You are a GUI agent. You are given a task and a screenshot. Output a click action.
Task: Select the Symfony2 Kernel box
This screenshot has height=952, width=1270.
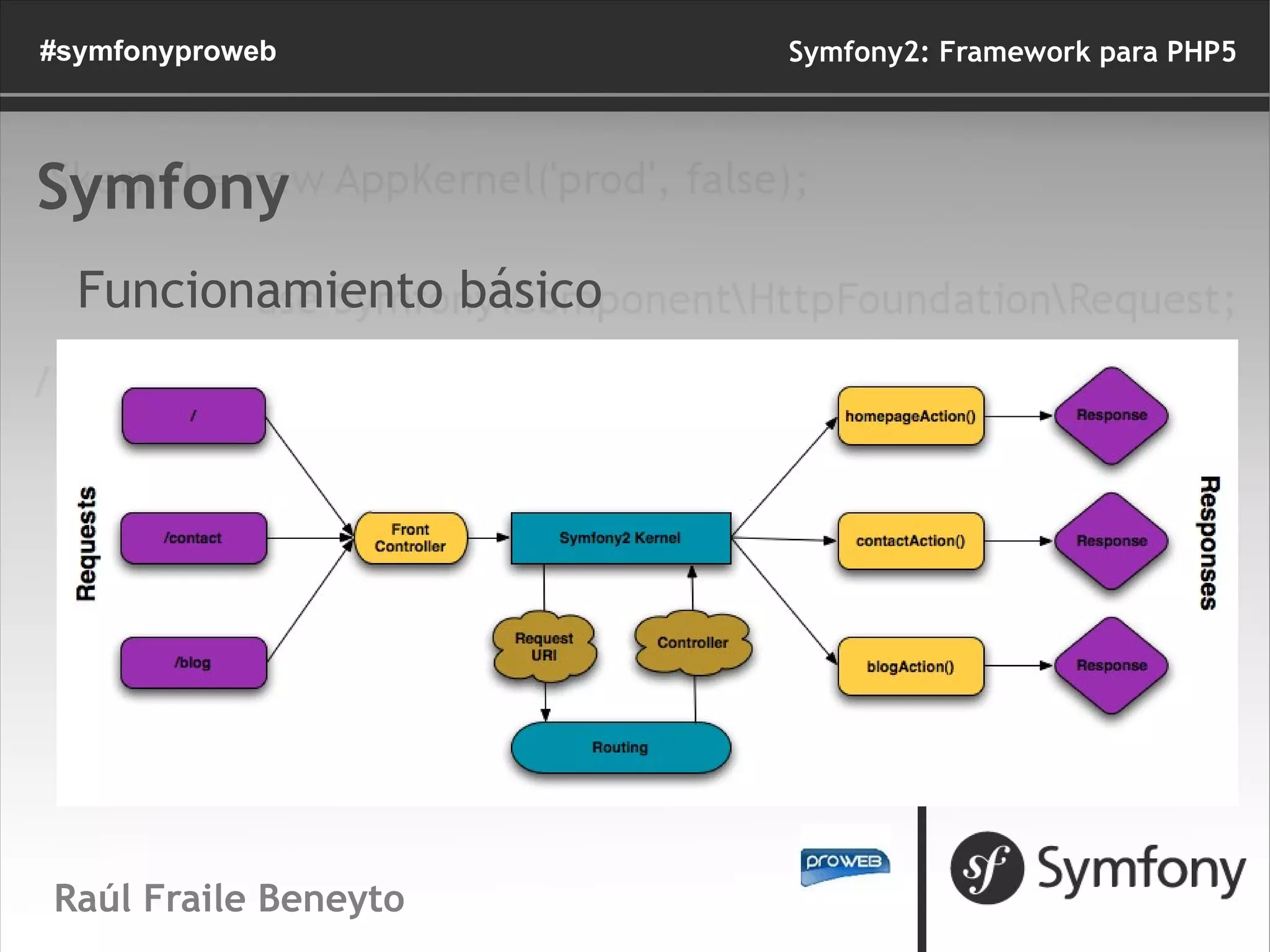click(x=621, y=538)
